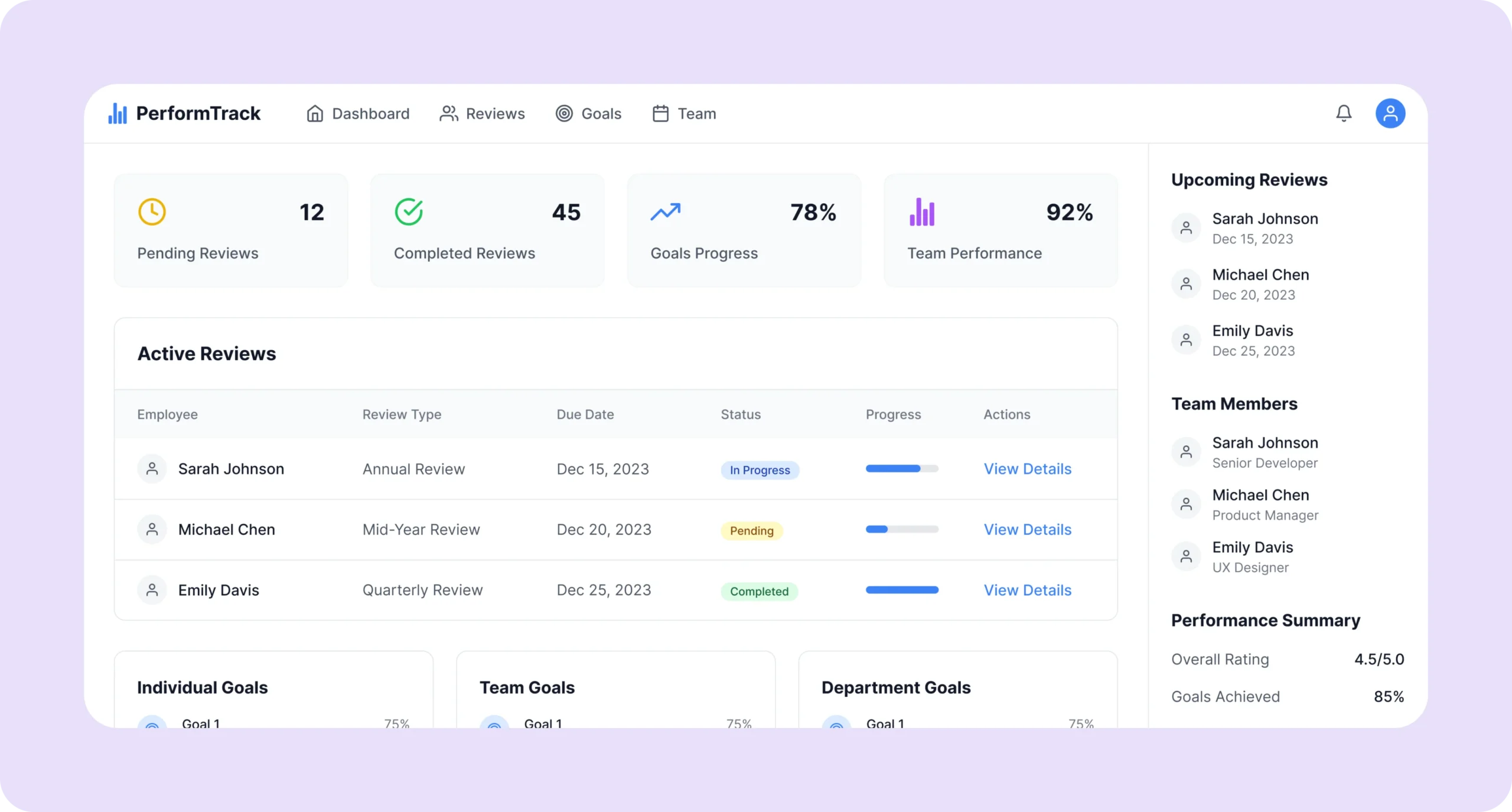Open the user profile avatar
1512x812 pixels.
coord(1390,113)
